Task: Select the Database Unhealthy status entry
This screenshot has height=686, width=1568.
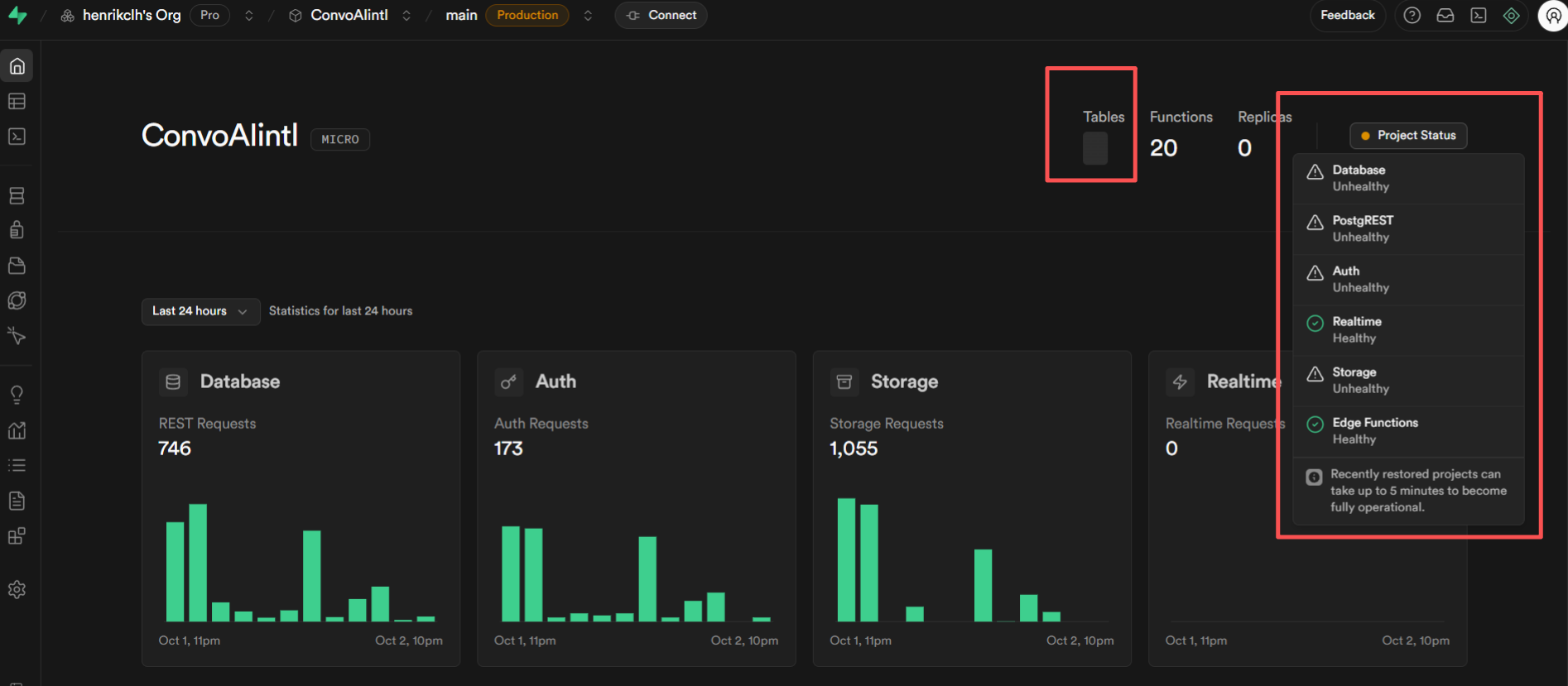Action: tap(1408, 179)
